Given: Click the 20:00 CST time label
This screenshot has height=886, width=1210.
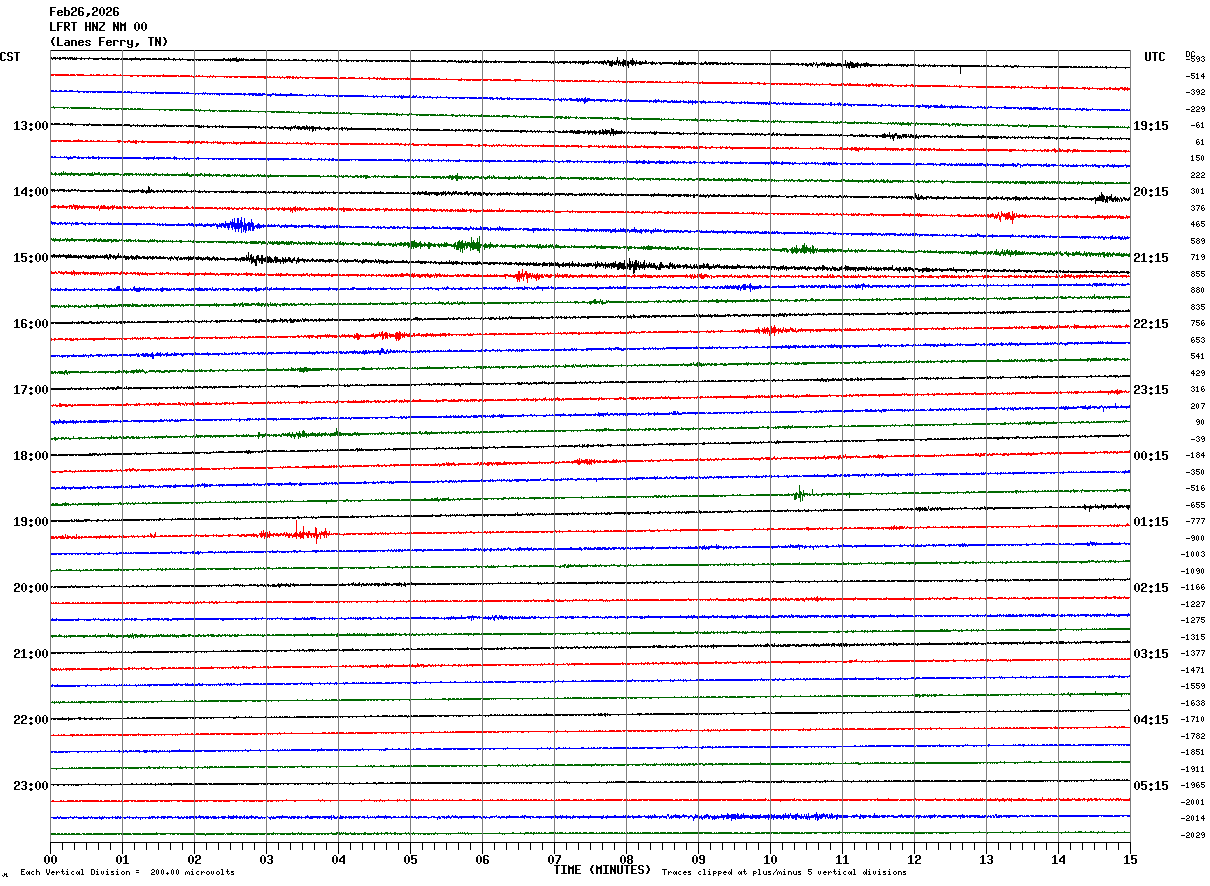Looking at the screenshot, I should click(x=31, y=588).
